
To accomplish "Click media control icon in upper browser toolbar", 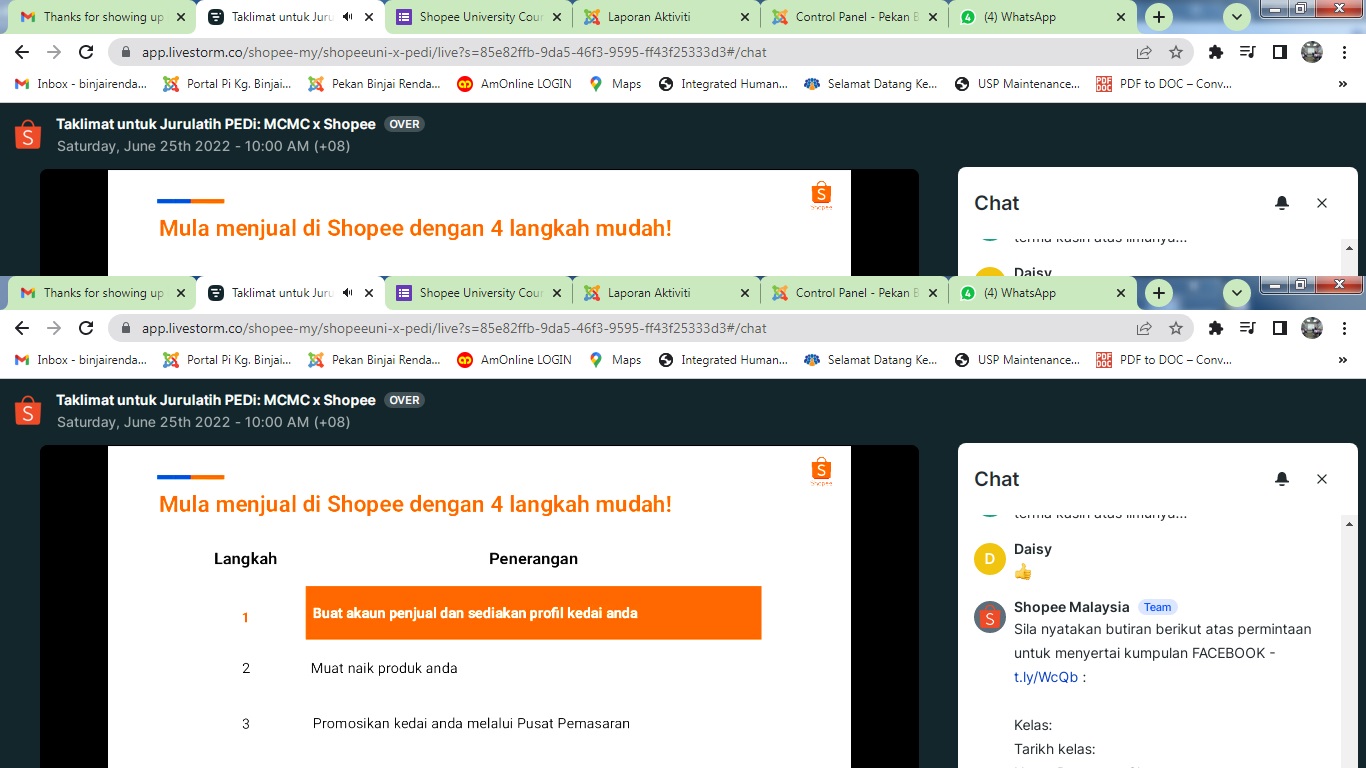I will pos(1247,52).
